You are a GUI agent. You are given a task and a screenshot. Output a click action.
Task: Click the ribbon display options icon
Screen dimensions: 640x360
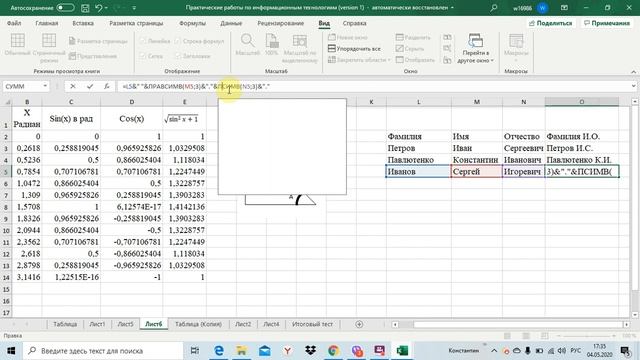[564, 8]
